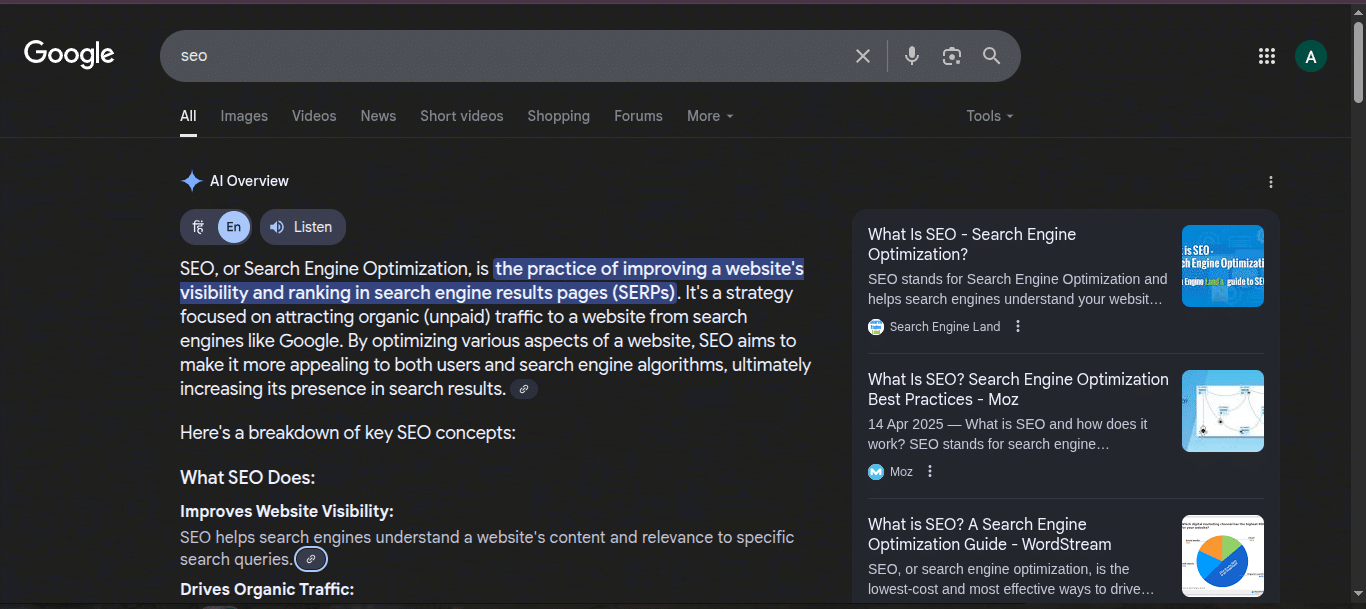Open the Google apps grid

[x=1267, y=56]
